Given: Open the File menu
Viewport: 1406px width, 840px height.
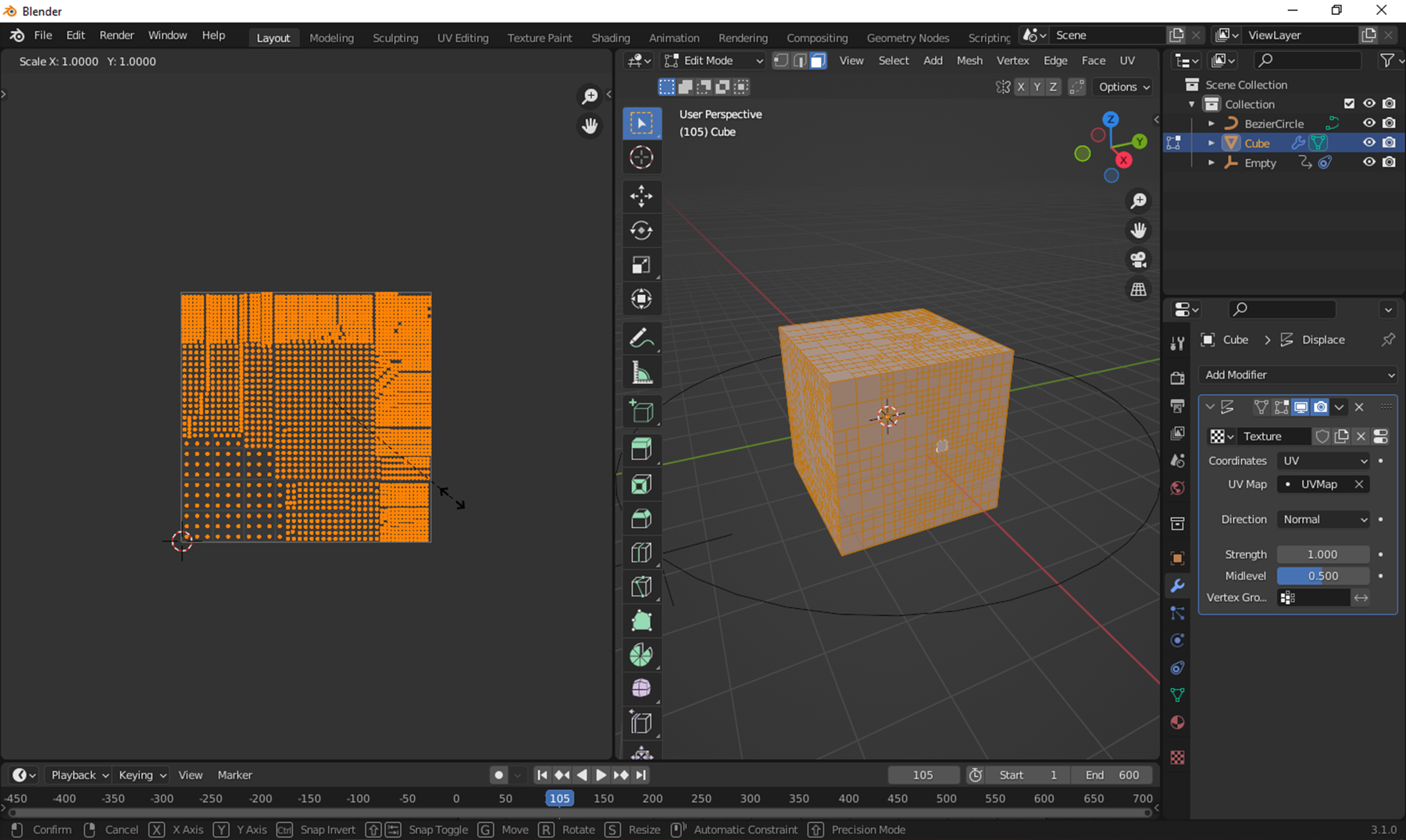Looking at the screenshot, I should (x=43, y=35).
